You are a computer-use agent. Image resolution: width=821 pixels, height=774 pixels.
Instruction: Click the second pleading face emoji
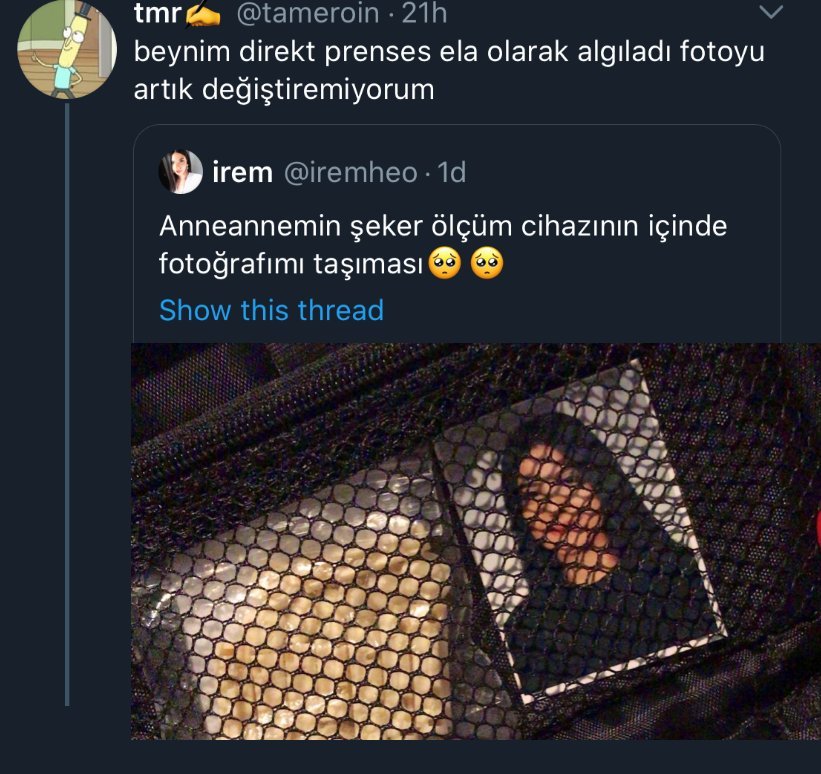[488, 265]
